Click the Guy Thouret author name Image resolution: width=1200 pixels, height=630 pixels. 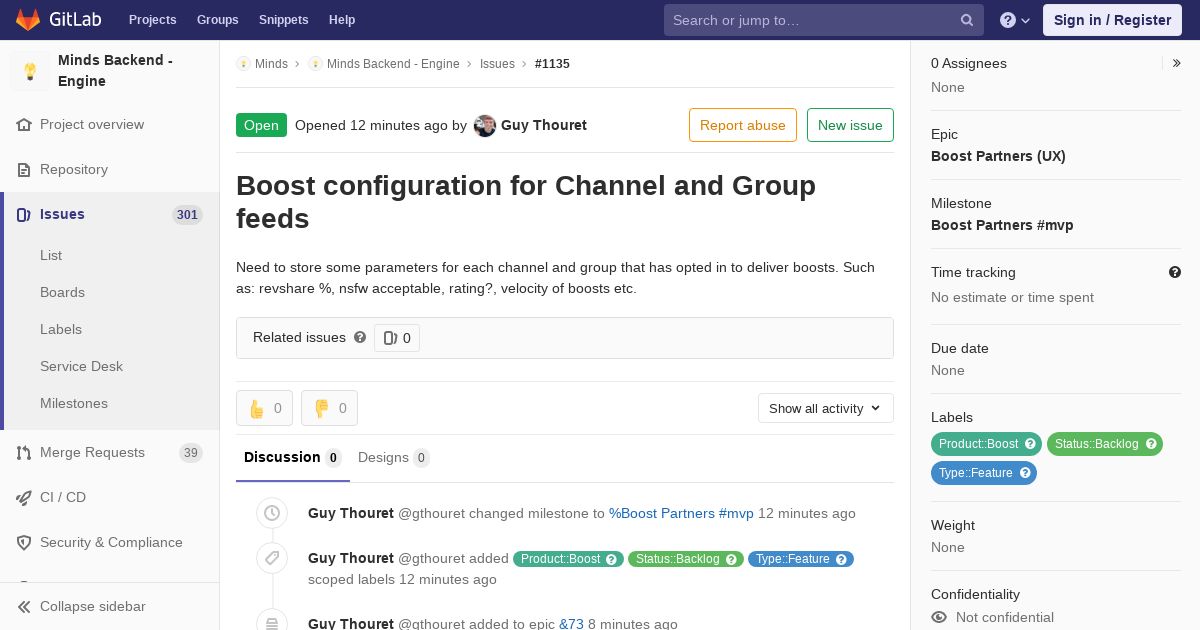click(x=544, y=125)
